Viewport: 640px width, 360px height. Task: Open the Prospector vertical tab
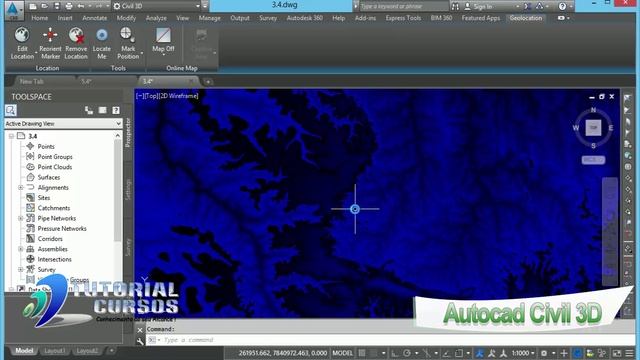pos(128,132)
